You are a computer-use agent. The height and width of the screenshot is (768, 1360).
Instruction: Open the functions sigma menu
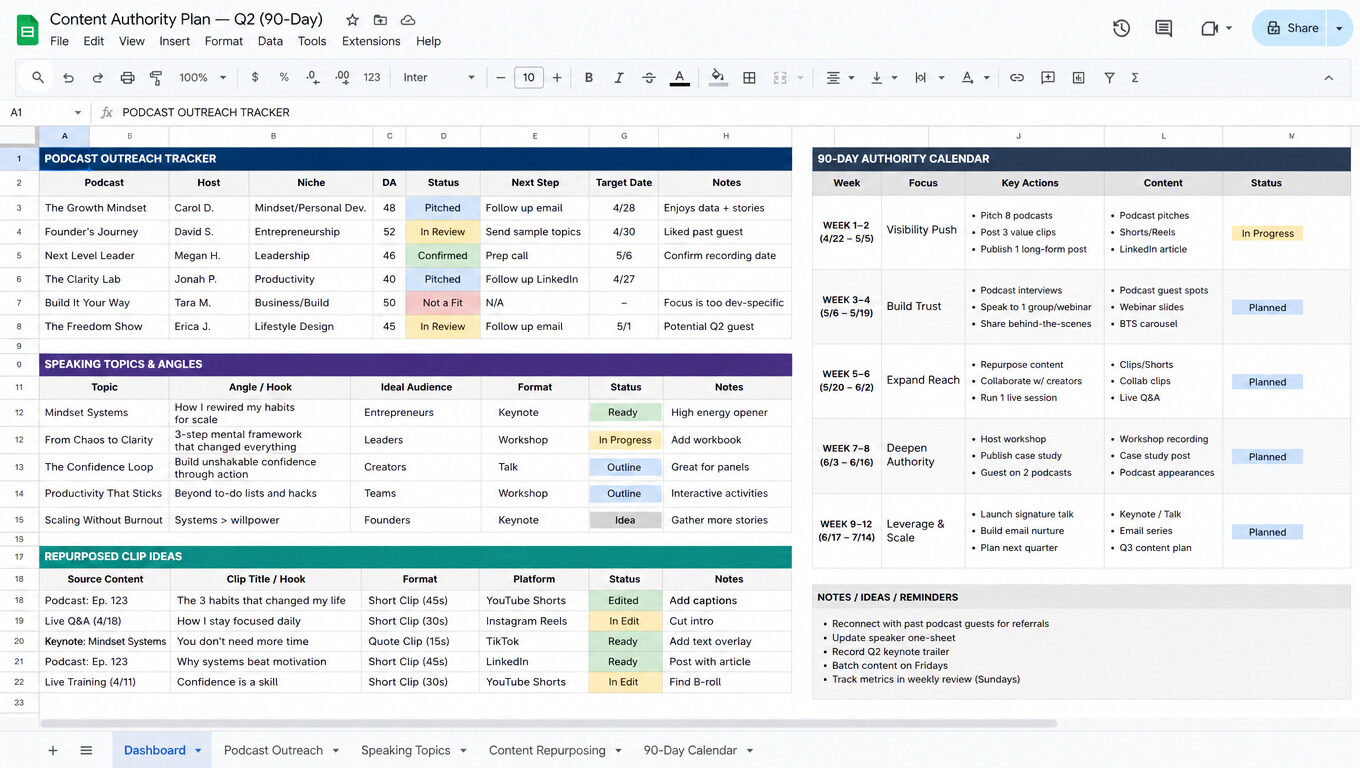click(1135, 77)
